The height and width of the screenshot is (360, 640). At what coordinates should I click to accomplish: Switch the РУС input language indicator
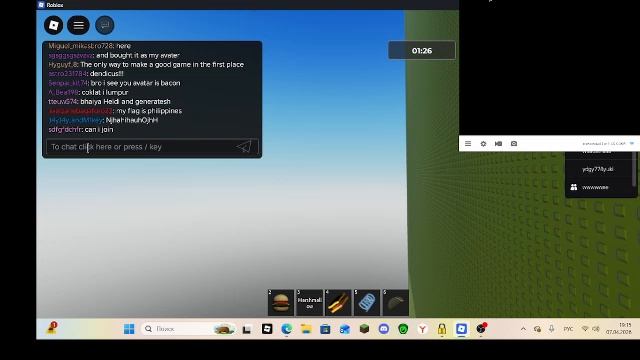[x=568, y=329]
